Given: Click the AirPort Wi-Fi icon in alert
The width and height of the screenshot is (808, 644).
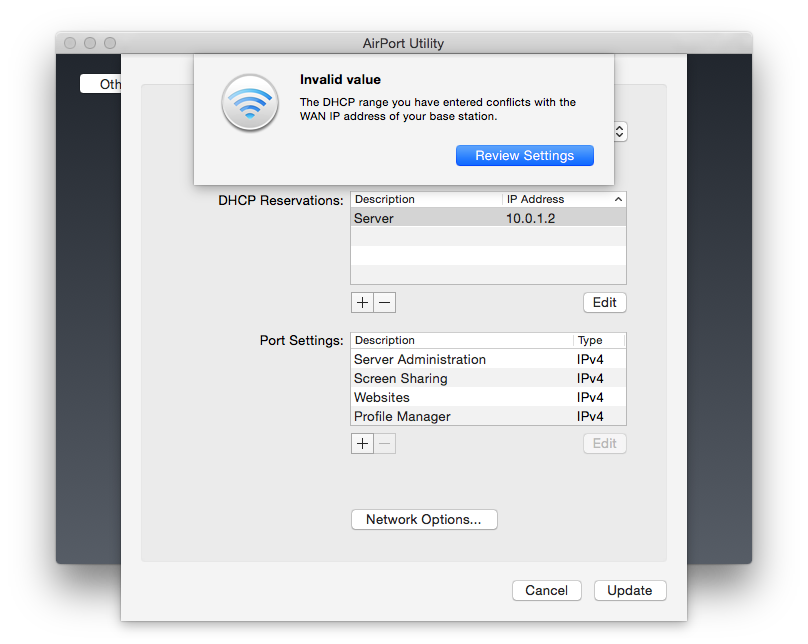Looking at the screenshot, I should coord(250,103).
